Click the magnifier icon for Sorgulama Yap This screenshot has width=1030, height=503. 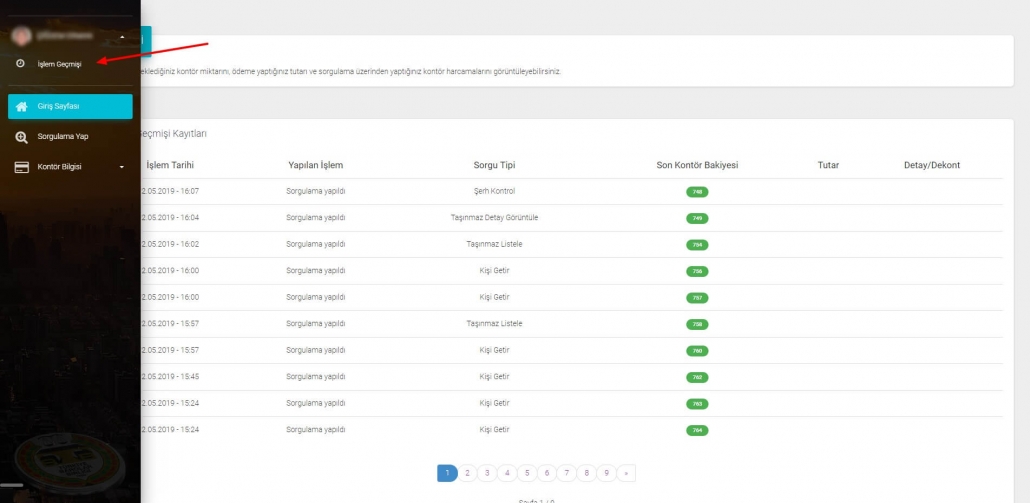[21, 137]
